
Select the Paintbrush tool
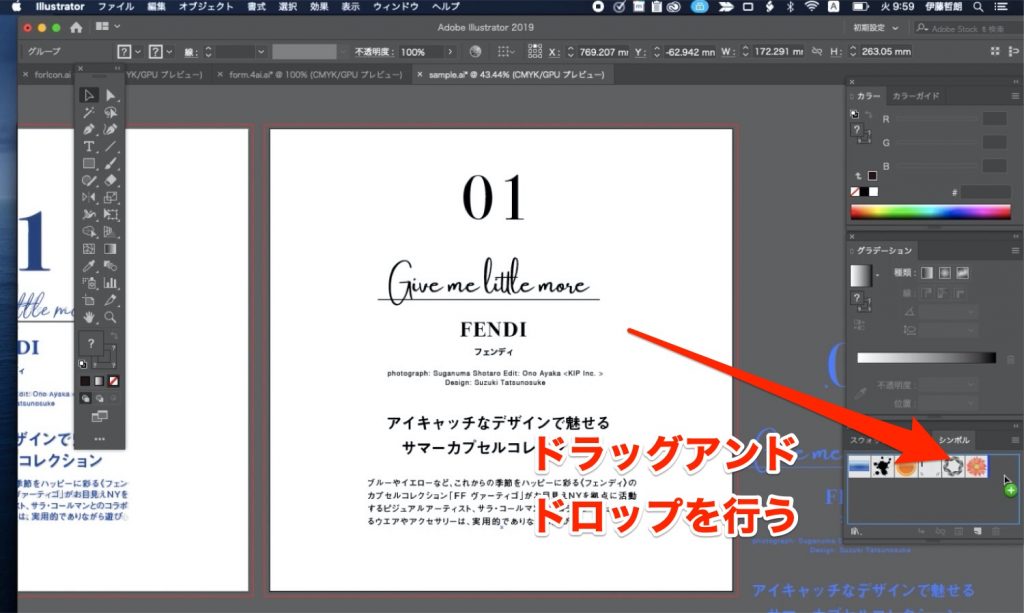pyautogui.click(x=110, y=163)
